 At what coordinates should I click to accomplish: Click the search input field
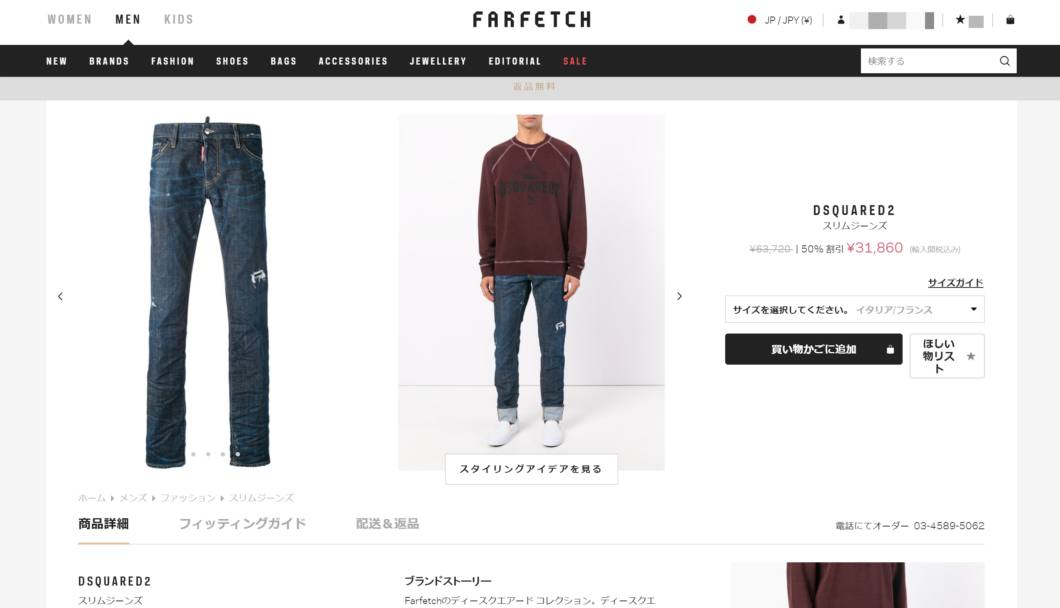click(x=929, y=61)
